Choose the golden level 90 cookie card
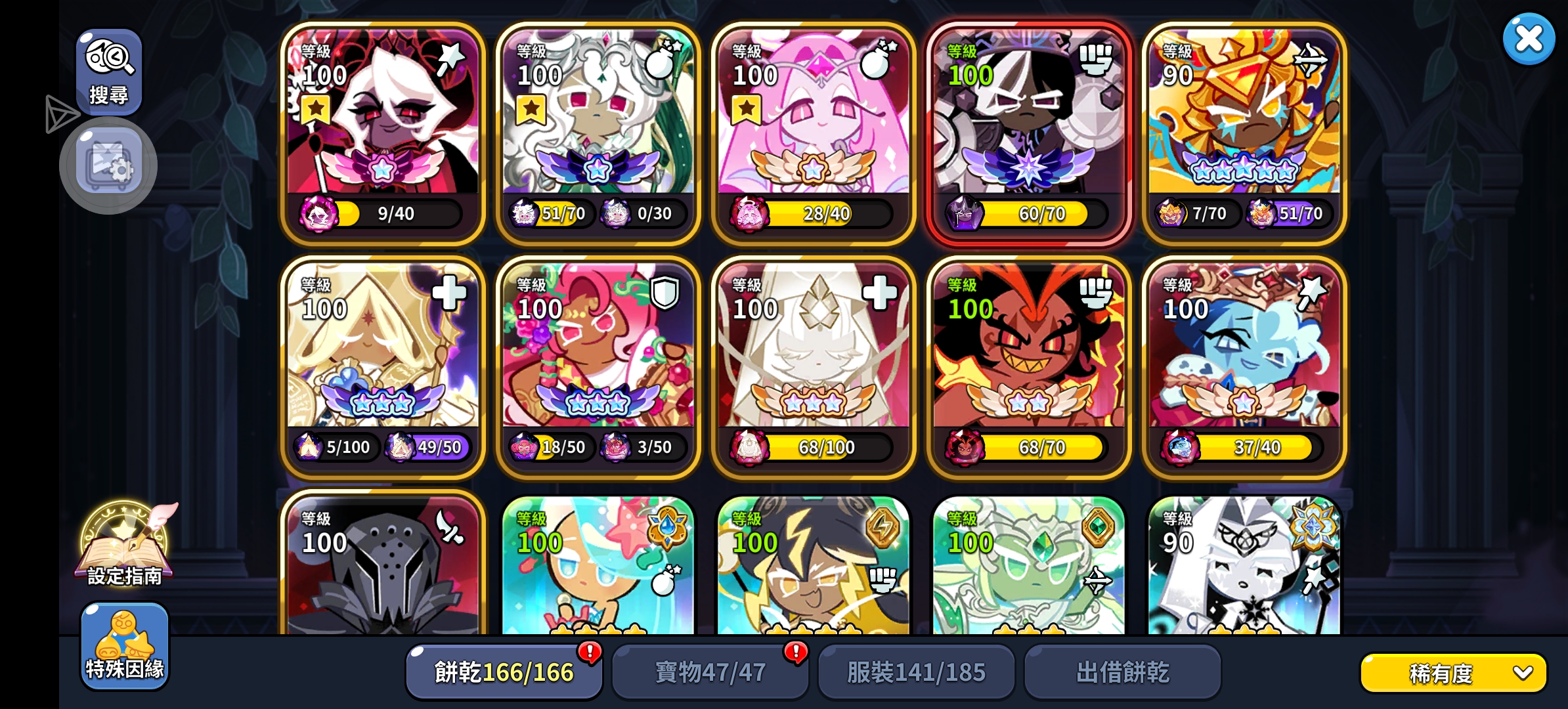This screenshot has height=709, width=1568. 1244,134
